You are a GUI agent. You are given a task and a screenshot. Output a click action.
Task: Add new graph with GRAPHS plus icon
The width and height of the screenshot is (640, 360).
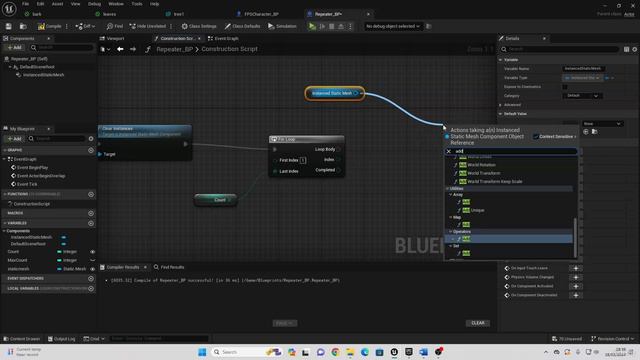point(91,150)
